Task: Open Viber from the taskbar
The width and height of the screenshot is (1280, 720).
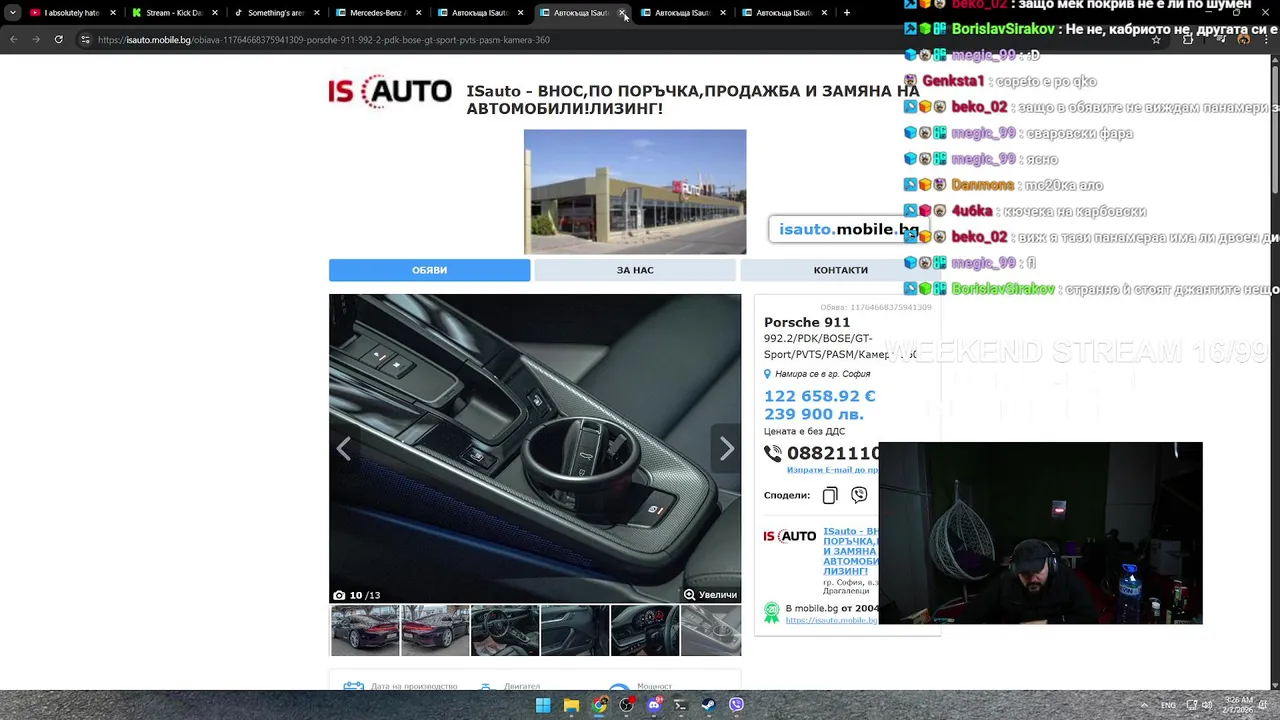Action: click(x=737, y=705)
